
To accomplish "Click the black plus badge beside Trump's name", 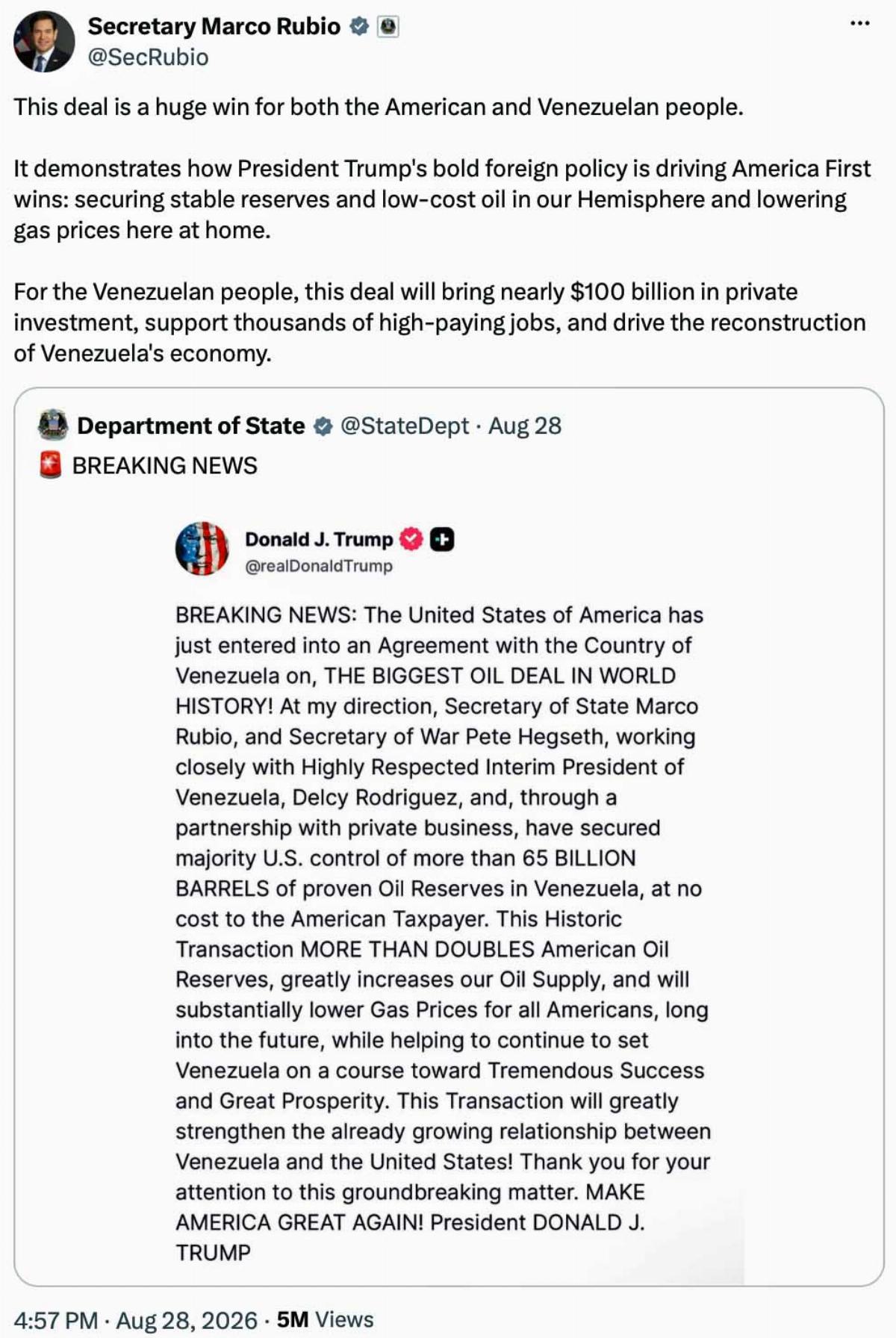I will tap(442, 539).
